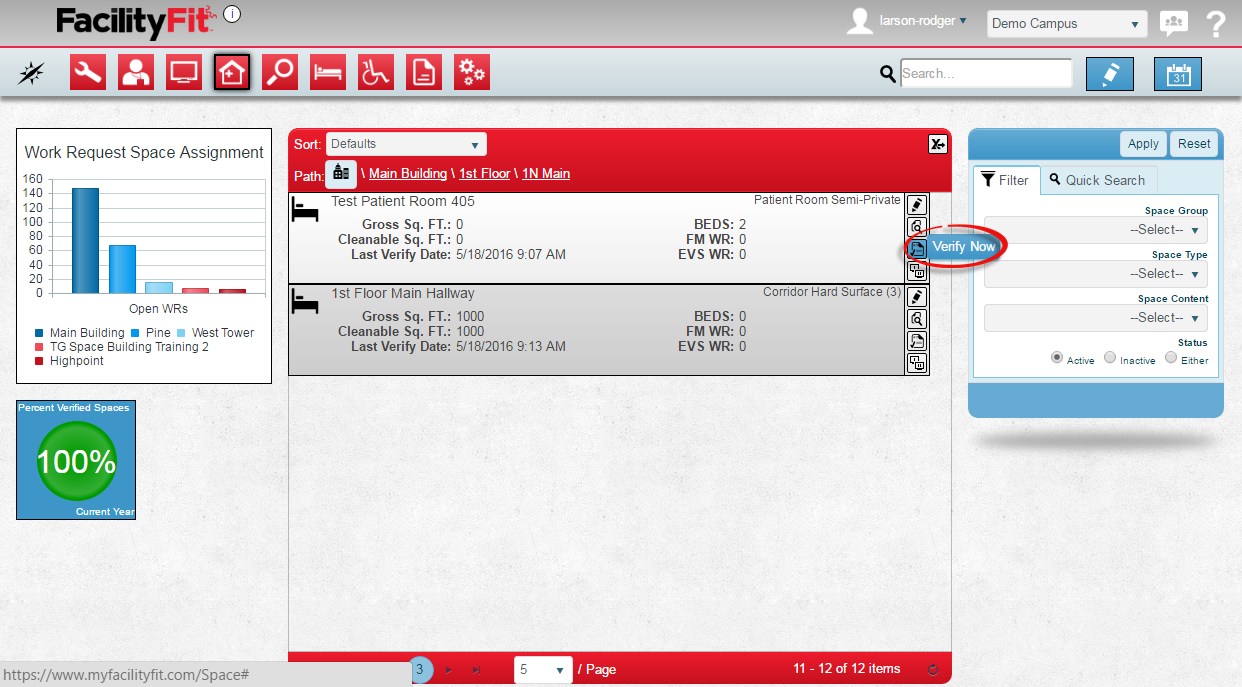1242x687 pixels.
Task: Click the help question mark icon
Action: tap(1216, 24)
